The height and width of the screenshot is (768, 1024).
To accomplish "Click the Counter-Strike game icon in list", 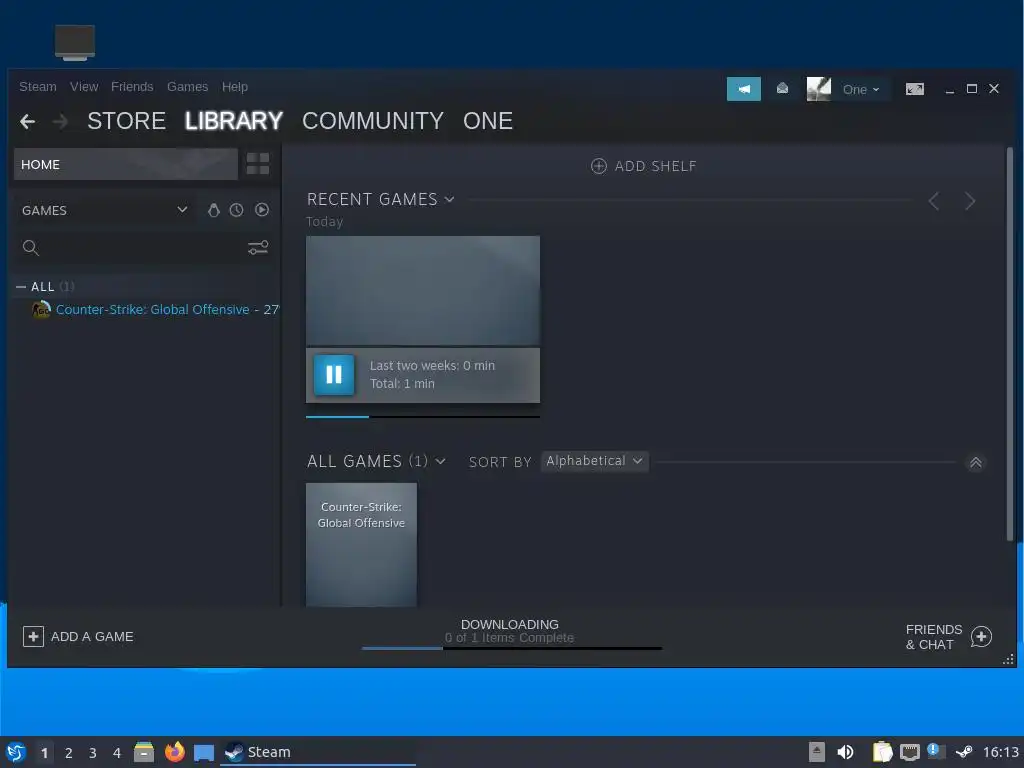I will point(41,310).
